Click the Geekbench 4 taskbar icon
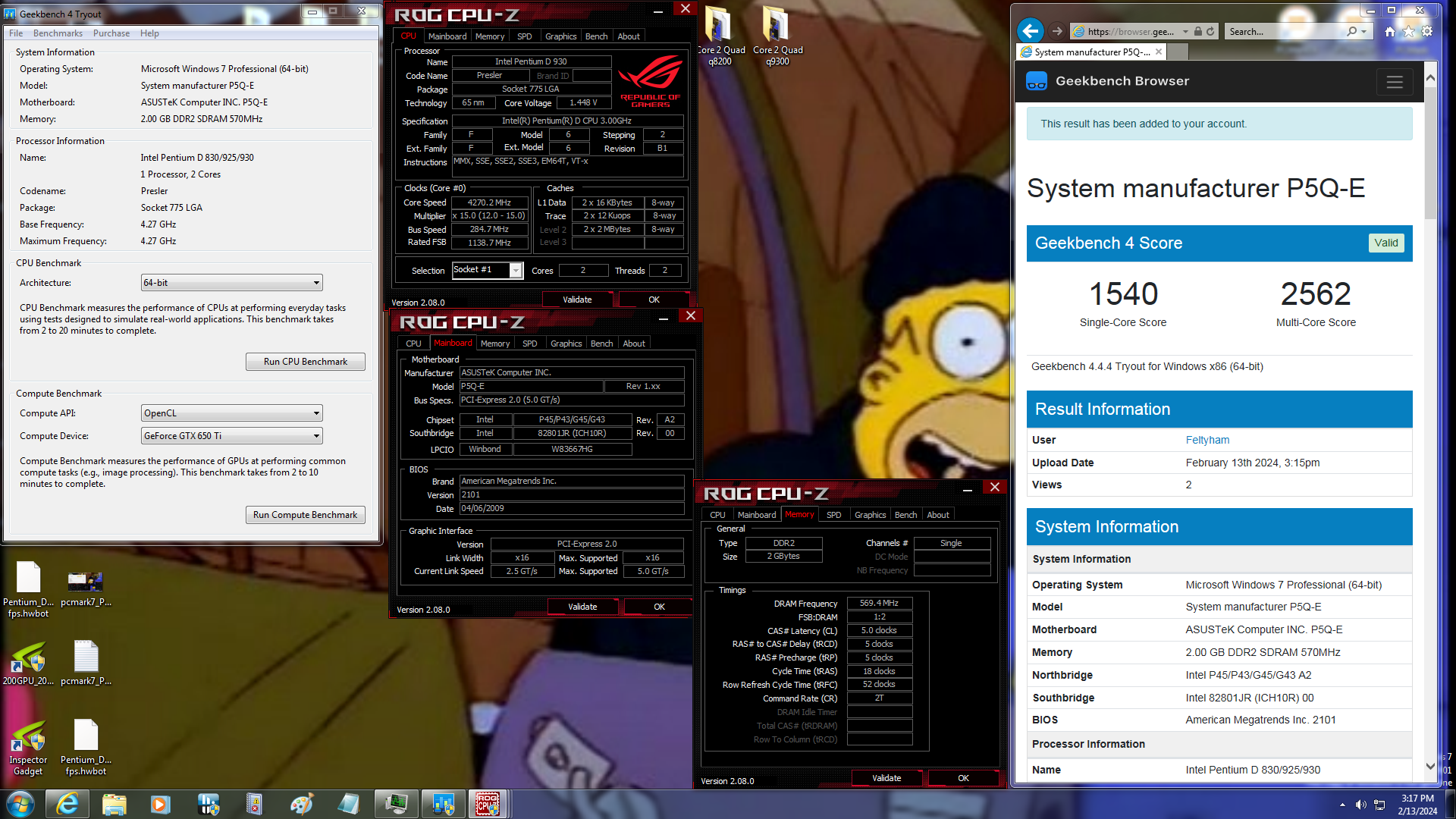The height and width of the screenshot is (819, 1456). click(443, 804)
